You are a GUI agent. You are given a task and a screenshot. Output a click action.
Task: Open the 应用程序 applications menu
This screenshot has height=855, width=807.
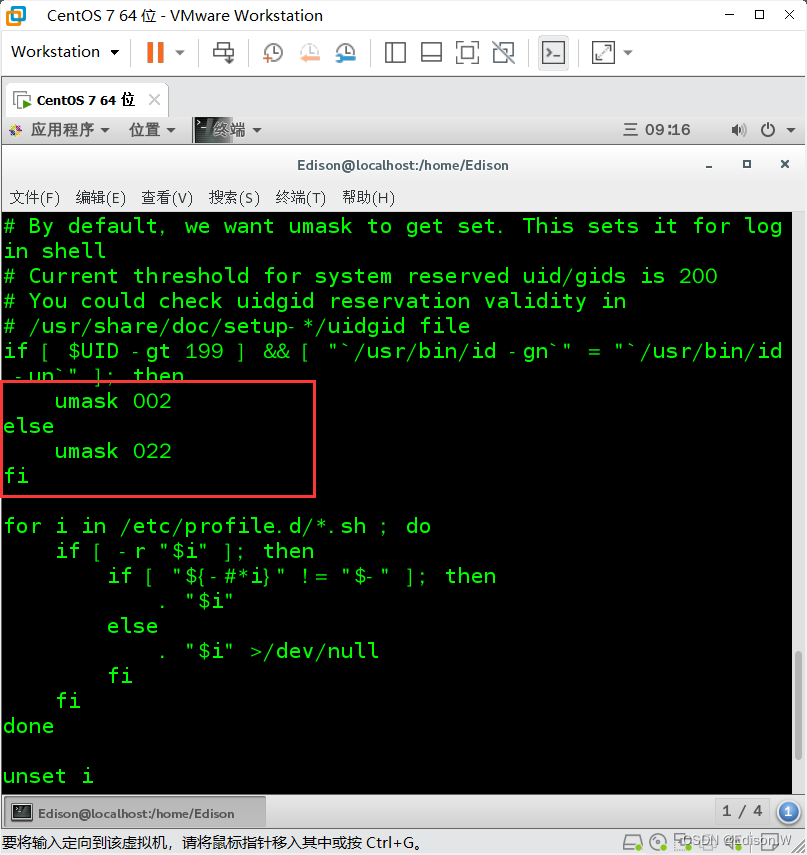pyautogui.click(x=59, y=130)
